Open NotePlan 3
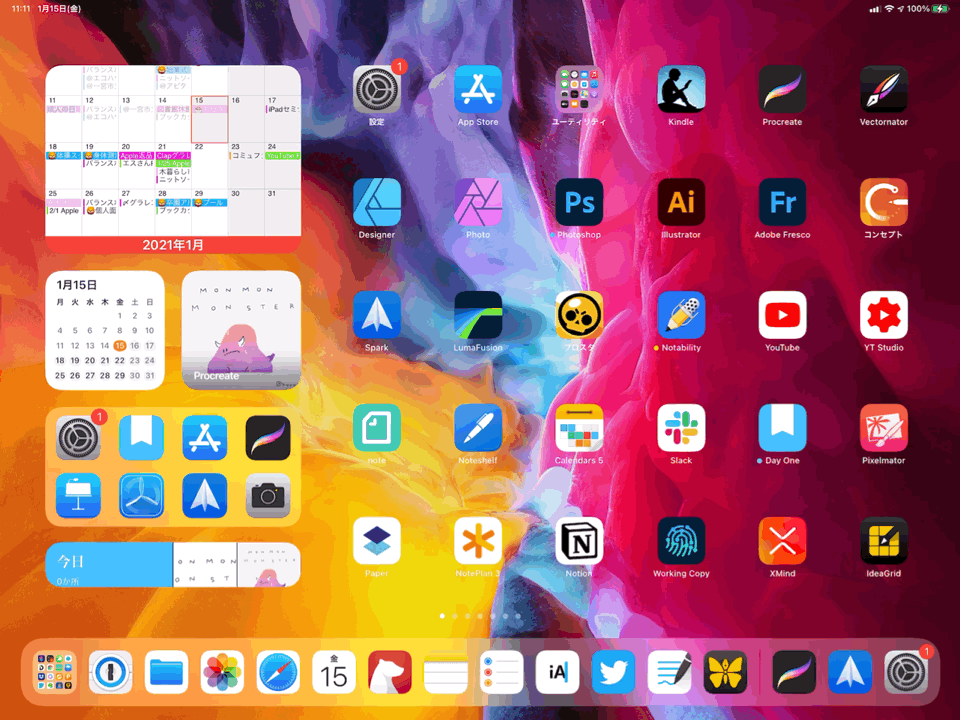The height and width of the screenshot is (720, 960). (478, 541)
